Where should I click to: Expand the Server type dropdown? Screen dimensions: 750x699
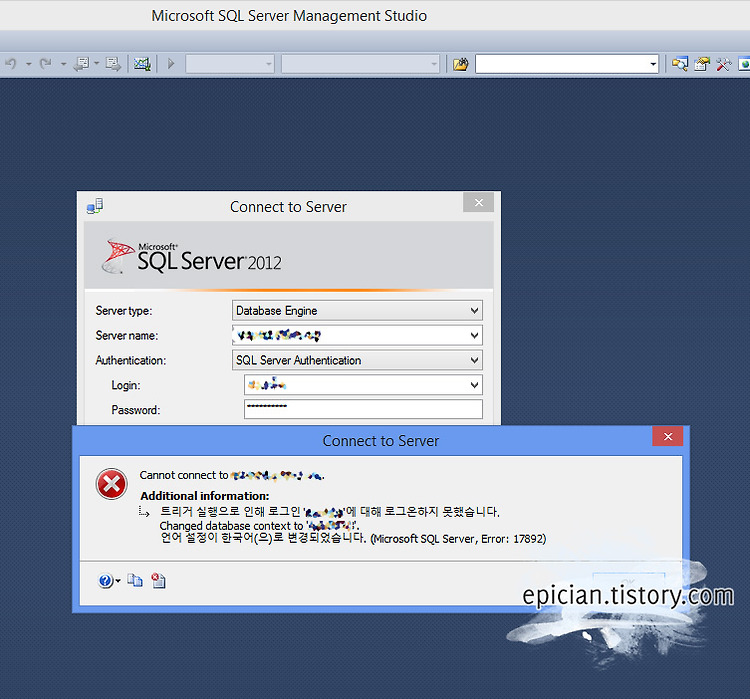coord(474,311)
